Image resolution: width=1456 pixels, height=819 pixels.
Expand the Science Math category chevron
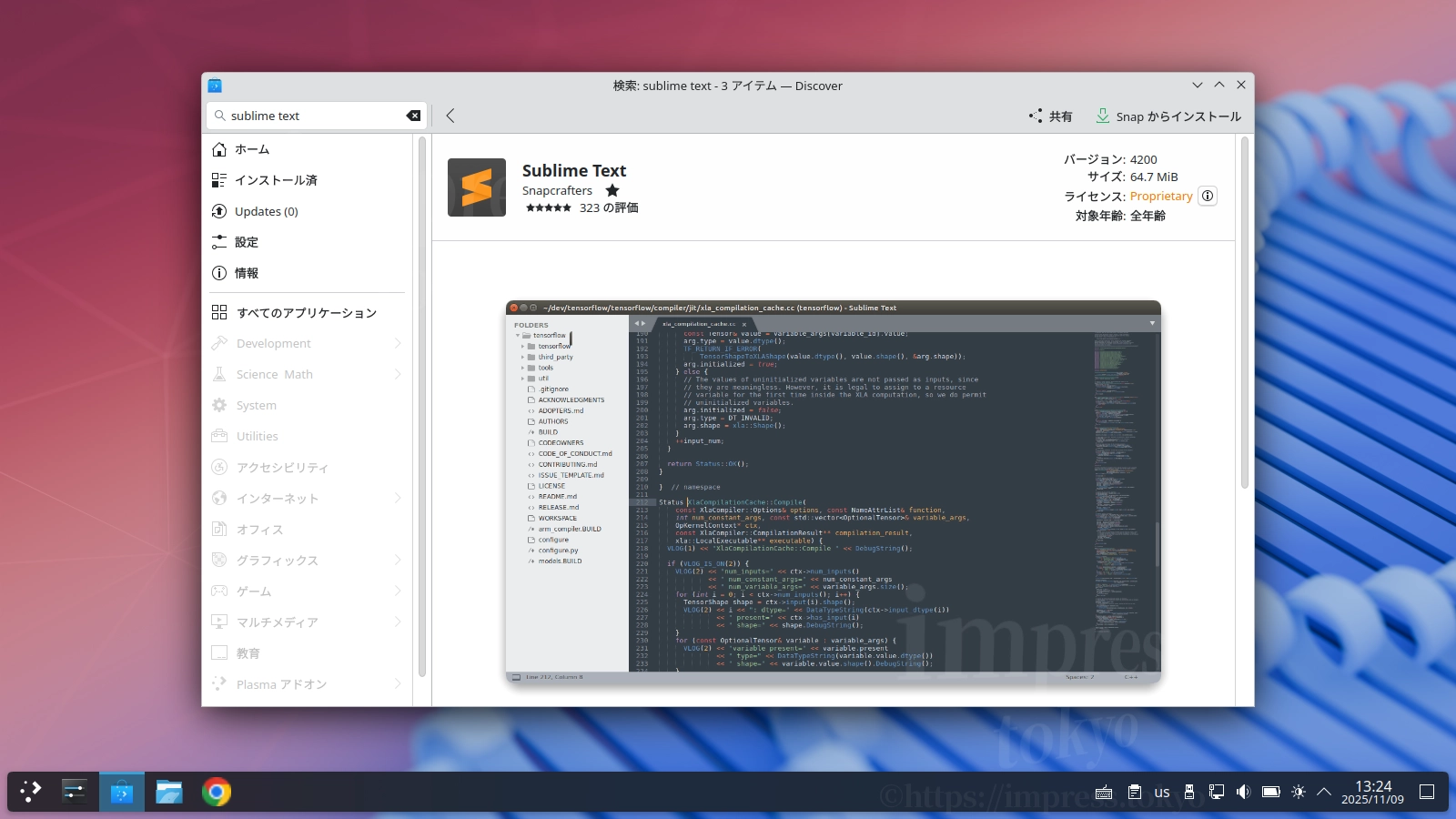(398, 374)
